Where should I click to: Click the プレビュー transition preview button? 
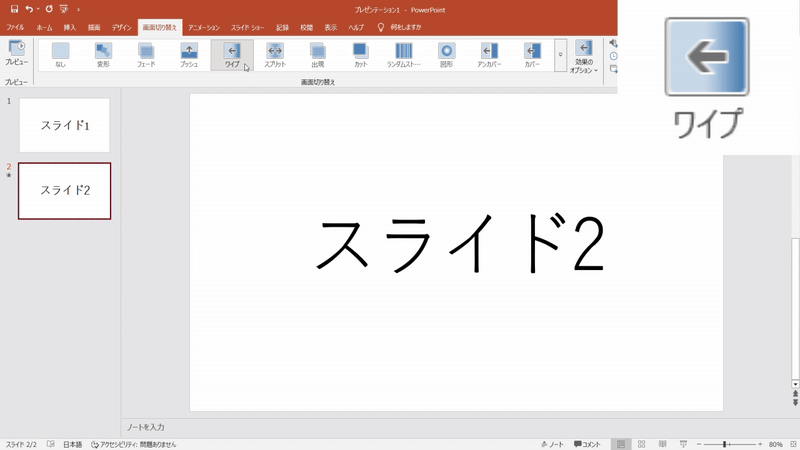click(16, 53)
